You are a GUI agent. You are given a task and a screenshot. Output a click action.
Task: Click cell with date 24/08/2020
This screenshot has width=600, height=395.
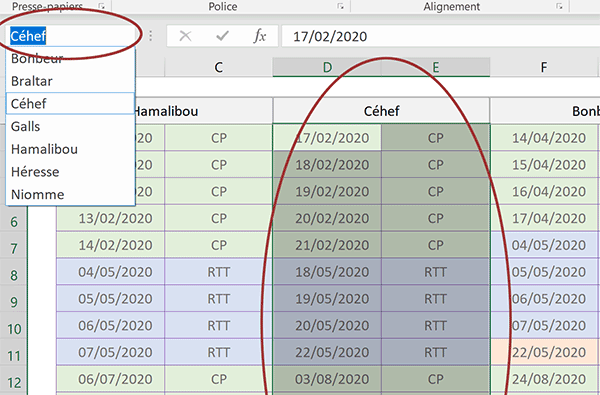click(x=544, y=379)
